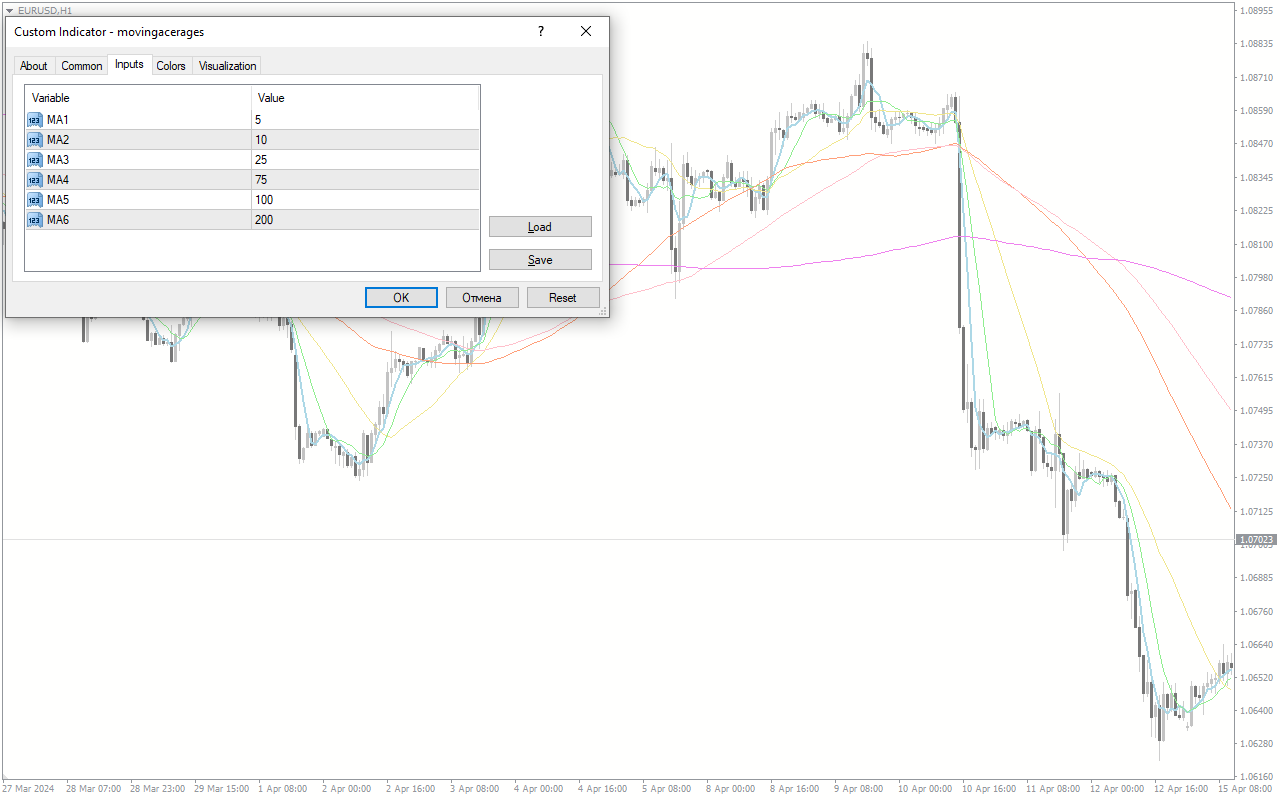This screenshot has width=1280, height=800.
Task: Open the EURUSD,H1 chart menu arrow
Action: pos(9,10)
